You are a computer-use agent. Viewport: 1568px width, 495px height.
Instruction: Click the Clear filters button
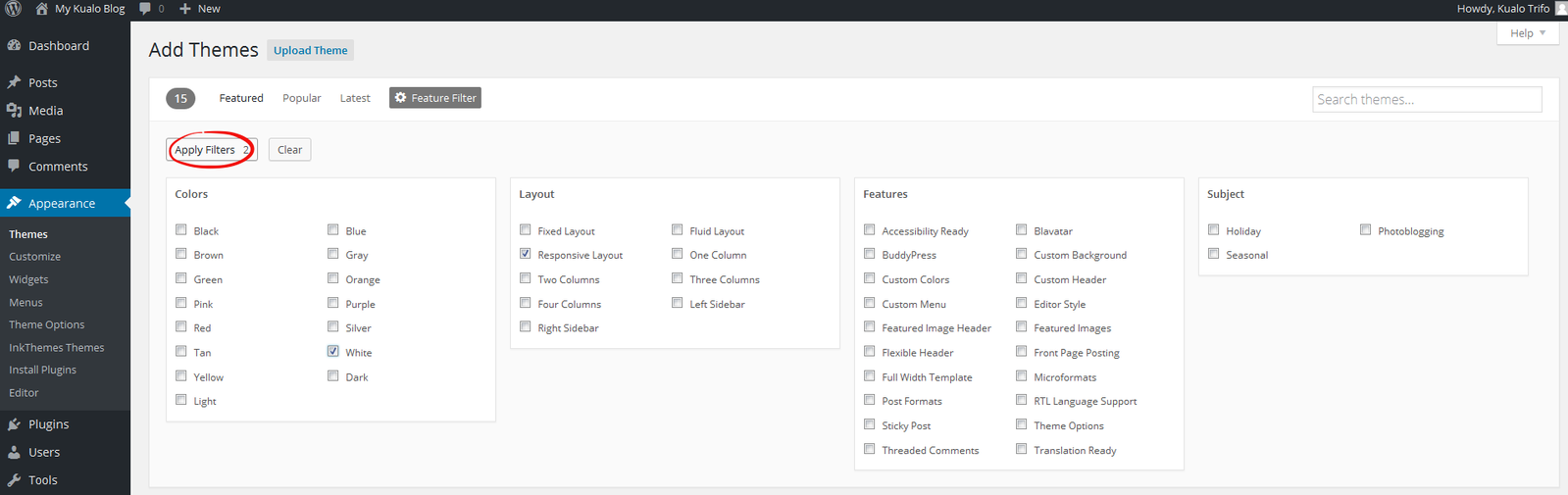(289, 150)
